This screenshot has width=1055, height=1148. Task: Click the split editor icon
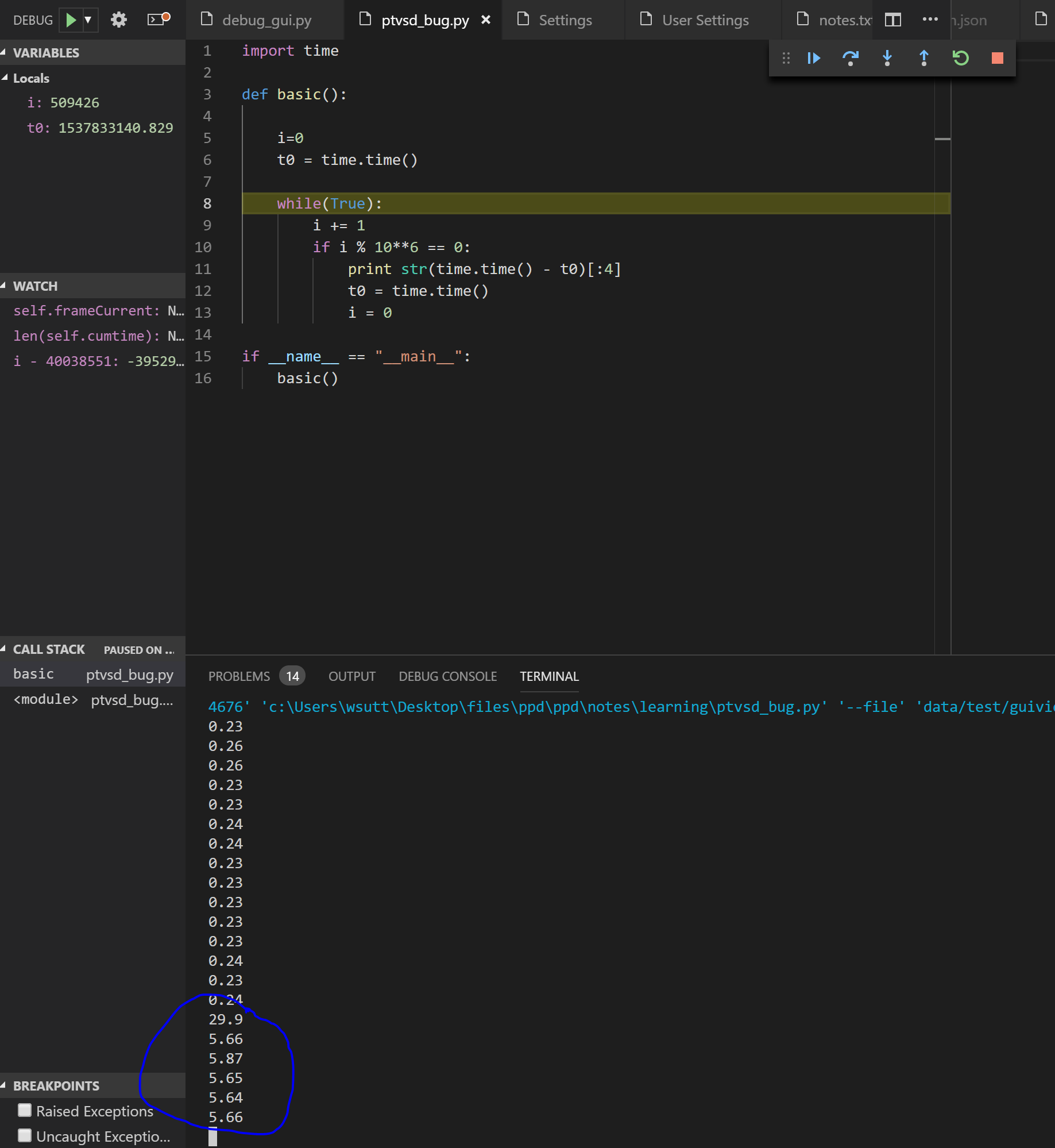coord(892,20)
